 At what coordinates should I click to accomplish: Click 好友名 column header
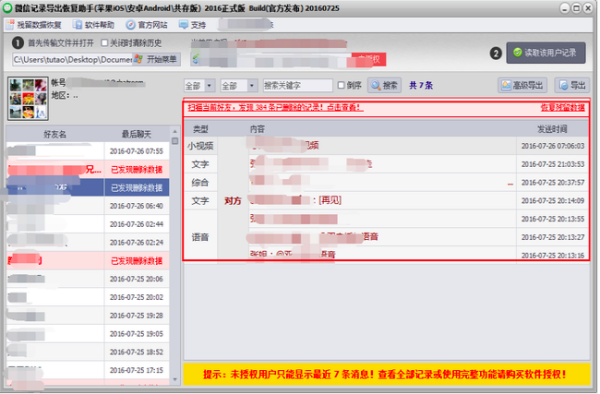point(55,134)
